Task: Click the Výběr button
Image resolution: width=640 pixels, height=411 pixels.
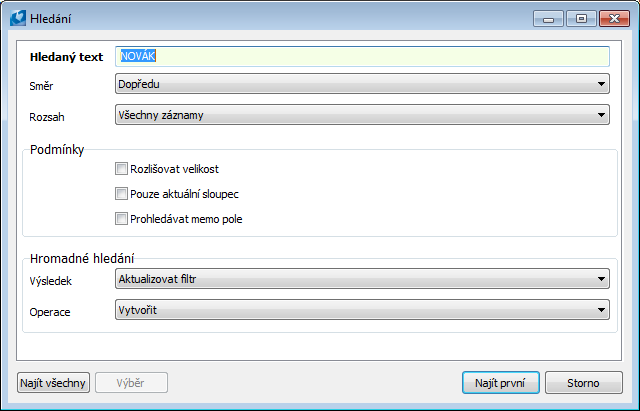Action: tap(131, 382)
